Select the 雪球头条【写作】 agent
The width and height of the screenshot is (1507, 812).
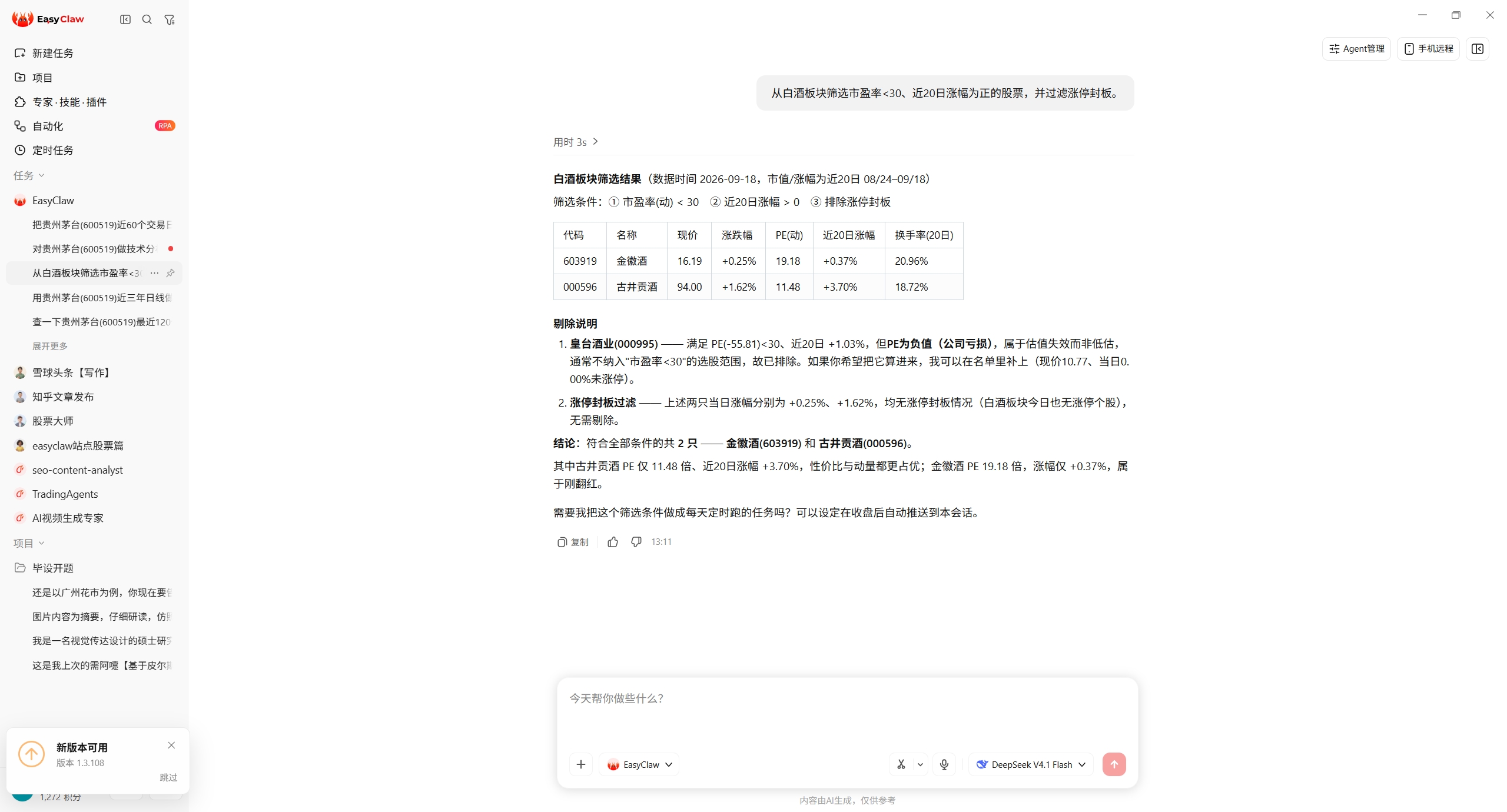click(x=94, y=372)
